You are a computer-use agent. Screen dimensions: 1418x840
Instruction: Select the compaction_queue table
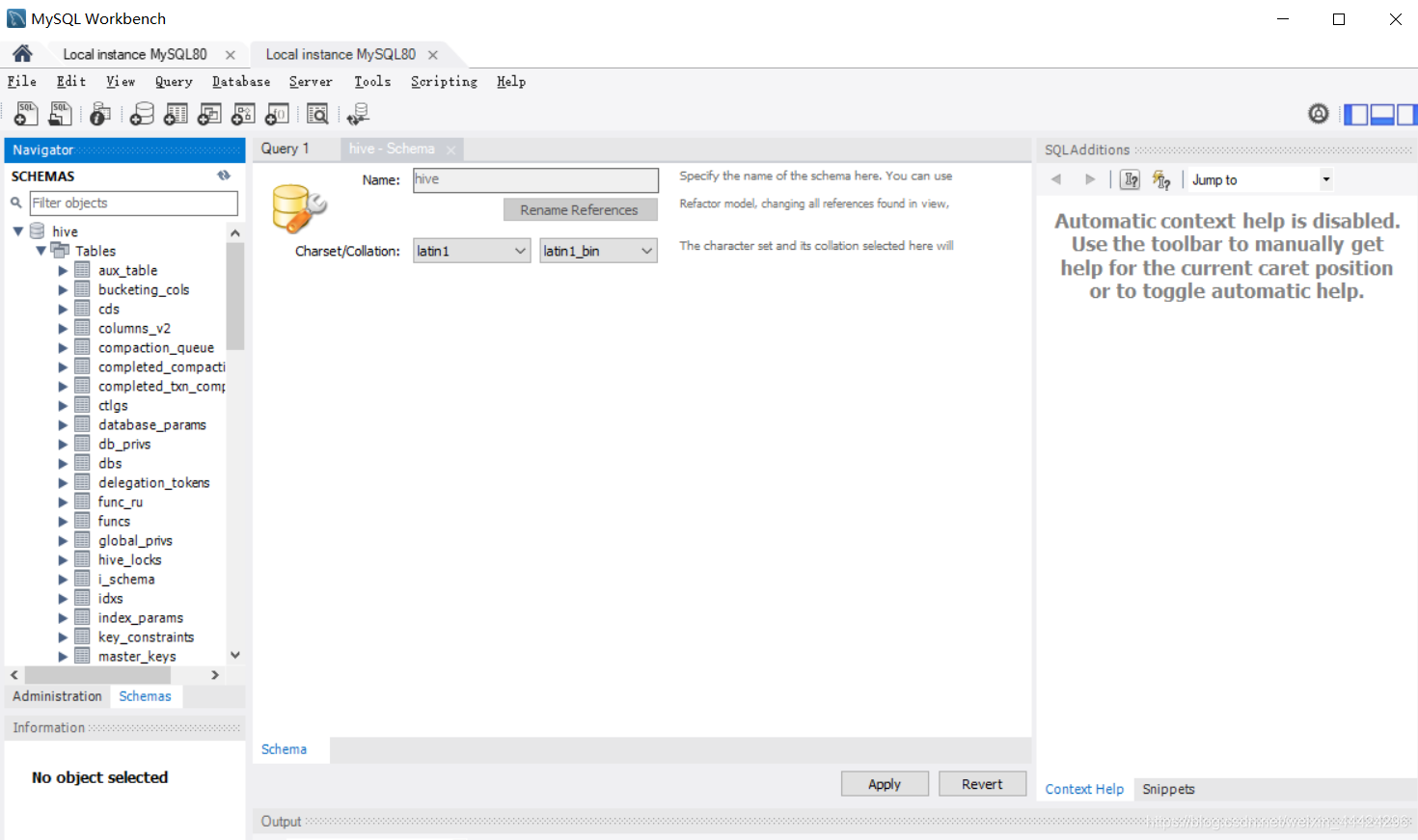(156, 347)
